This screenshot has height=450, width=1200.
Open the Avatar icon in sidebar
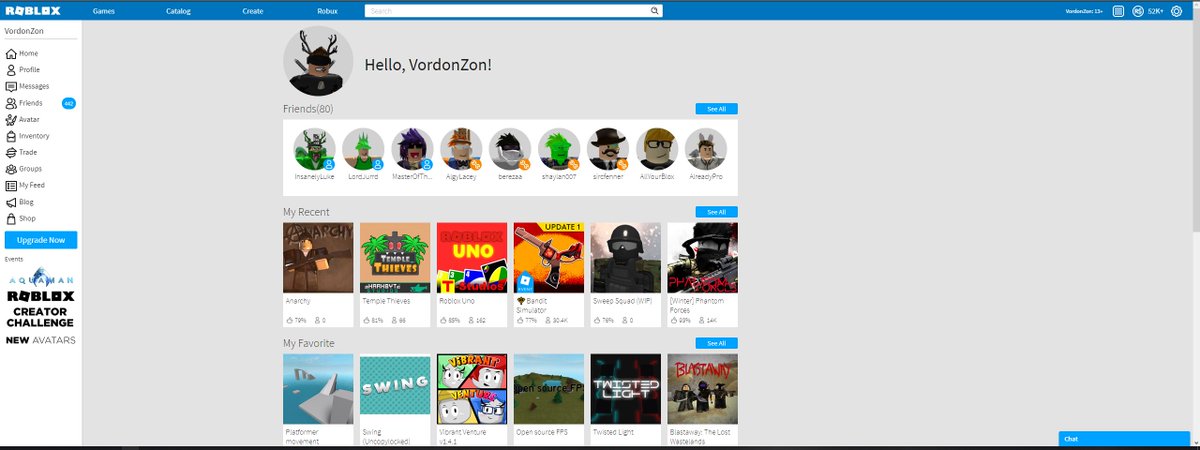(11, 119)
